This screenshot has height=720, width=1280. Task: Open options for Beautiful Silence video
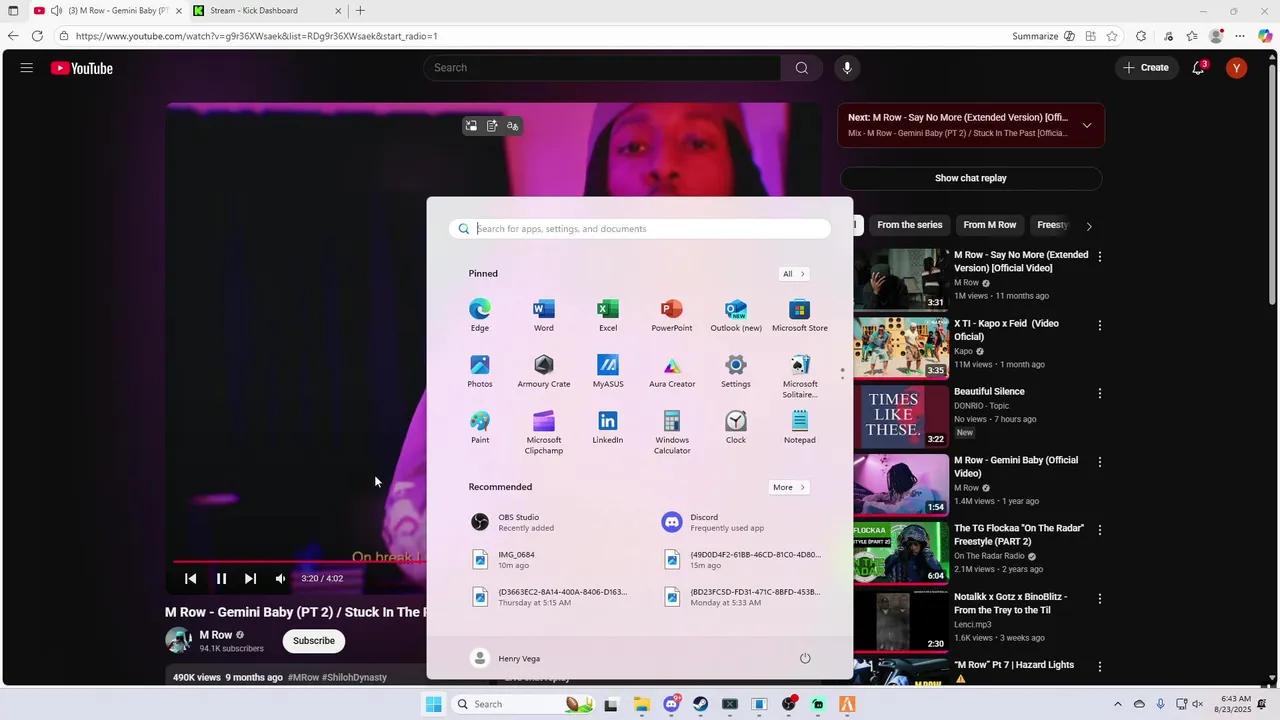[1100, 393]
